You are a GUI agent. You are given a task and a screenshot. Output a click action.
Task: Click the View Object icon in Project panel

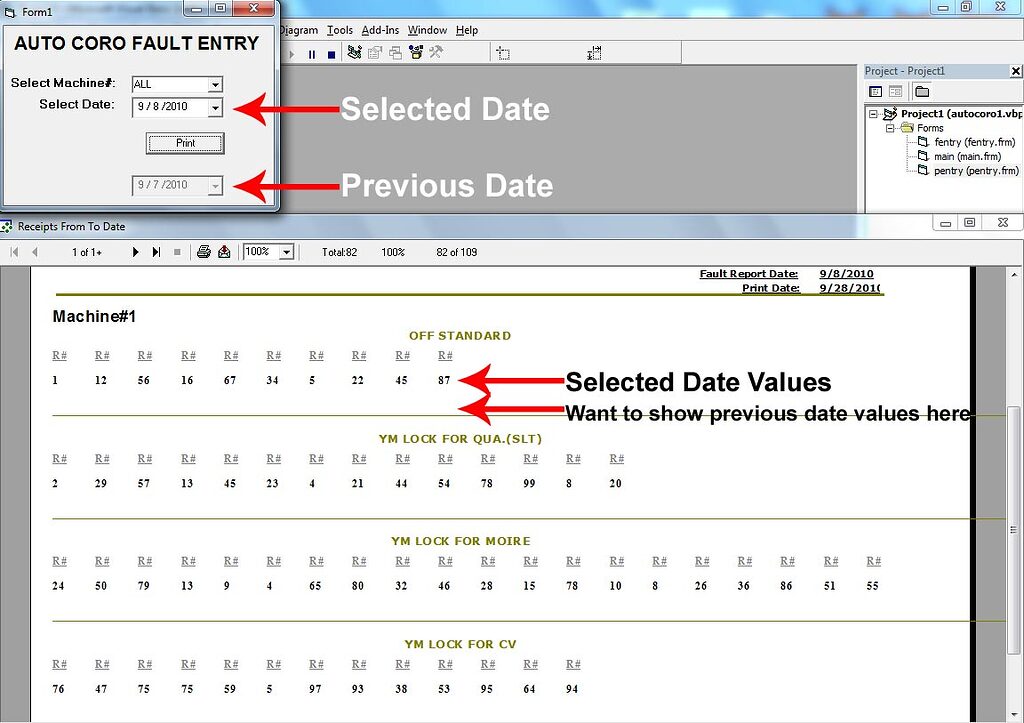coord(896,91)
